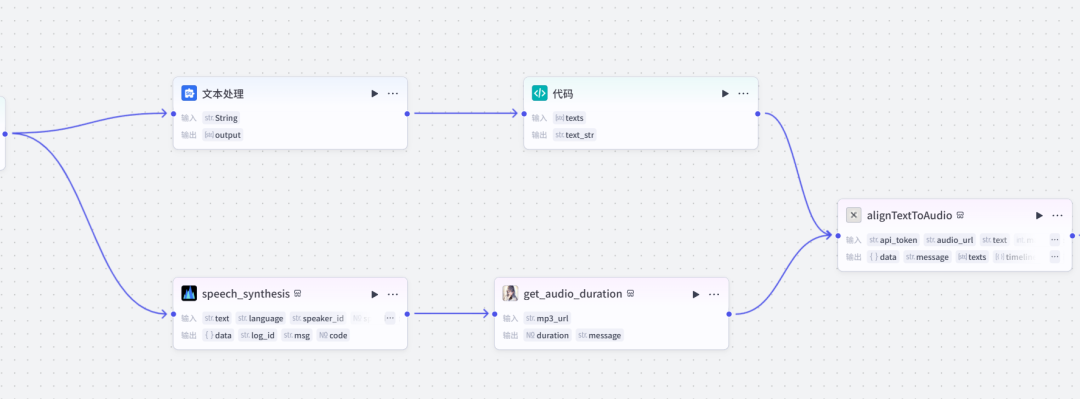Click input port of 代码 node
The width and height of the screenshot is (1080, 399).
tap(523, 113)
